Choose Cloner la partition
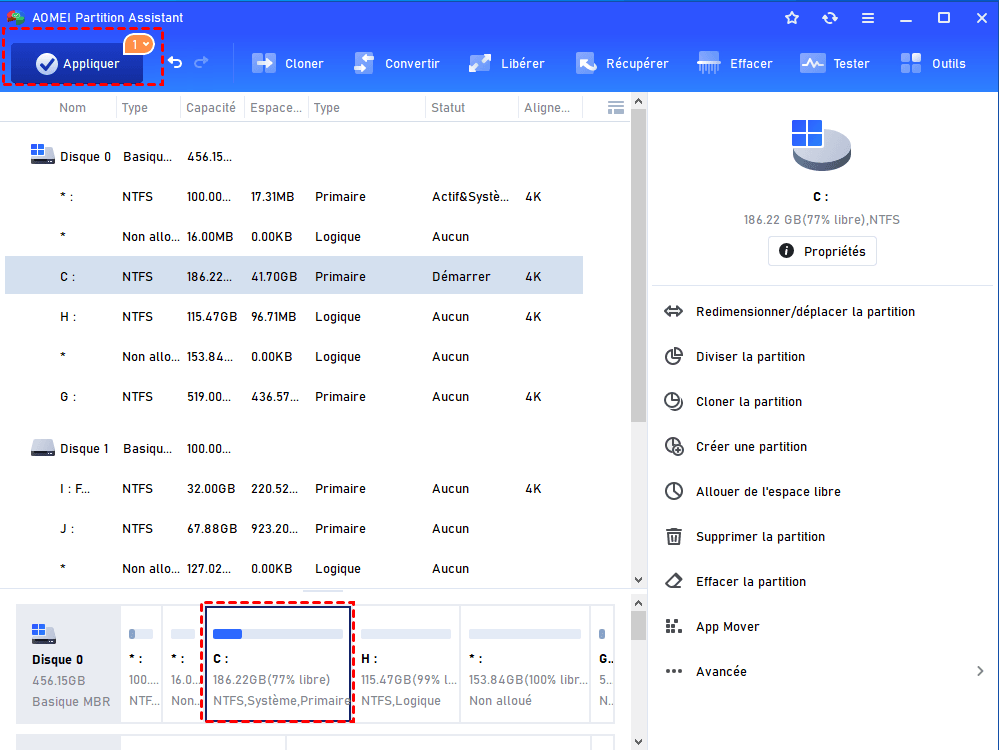The height and width of the screenshot is (750, 999). [749, 401]
